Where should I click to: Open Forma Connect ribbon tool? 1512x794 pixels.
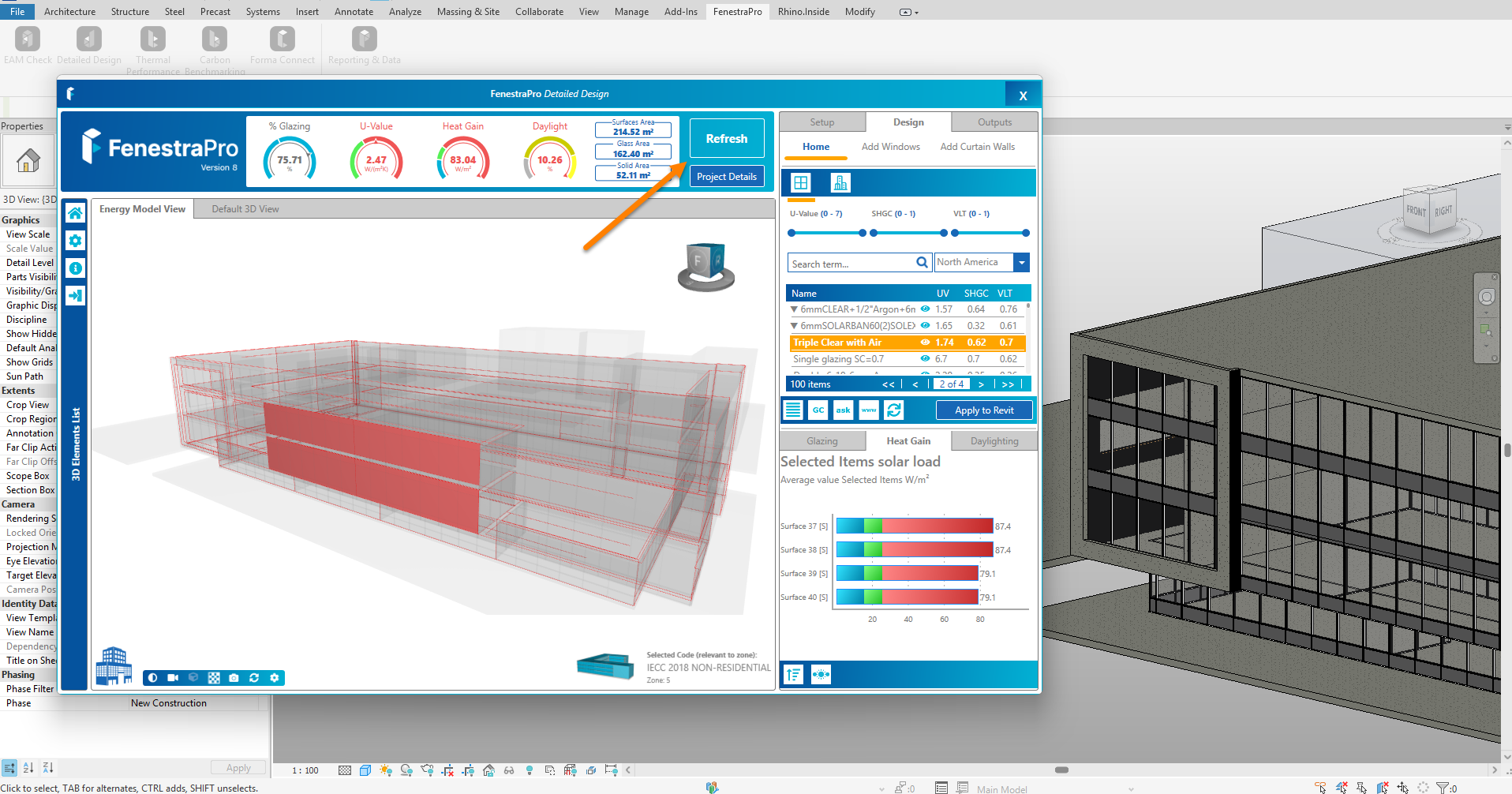click(x=282, y=45)
